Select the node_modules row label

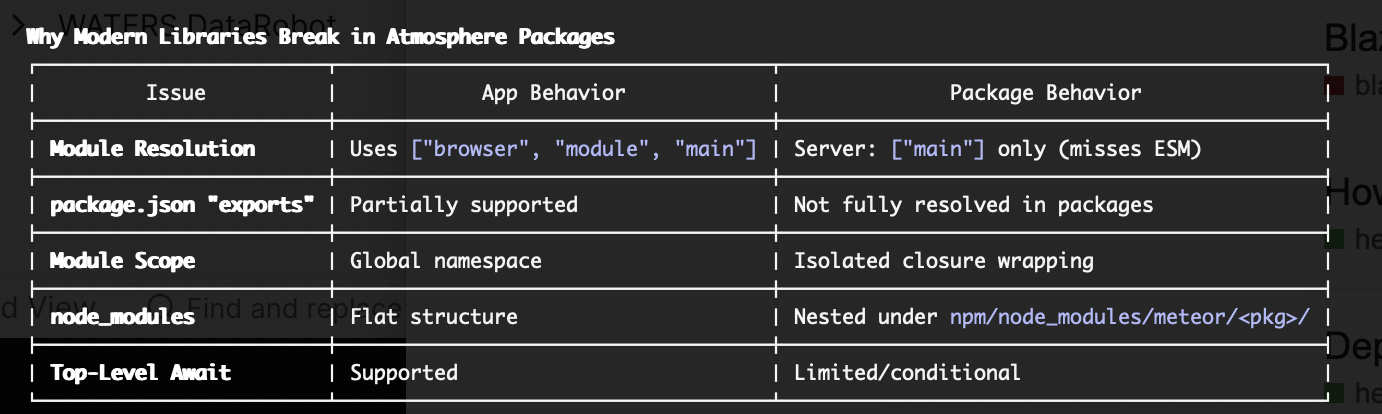coord(122,317)
